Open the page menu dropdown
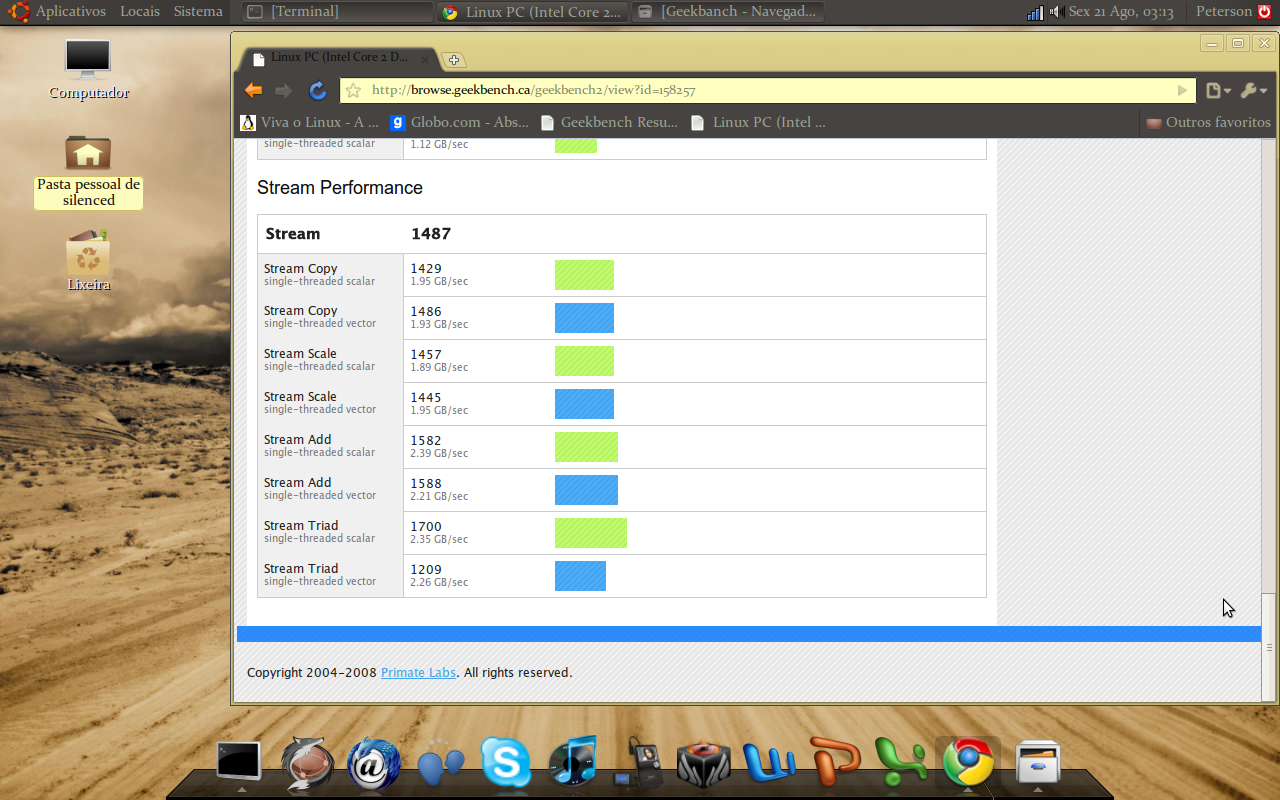 coord(1218,91)
